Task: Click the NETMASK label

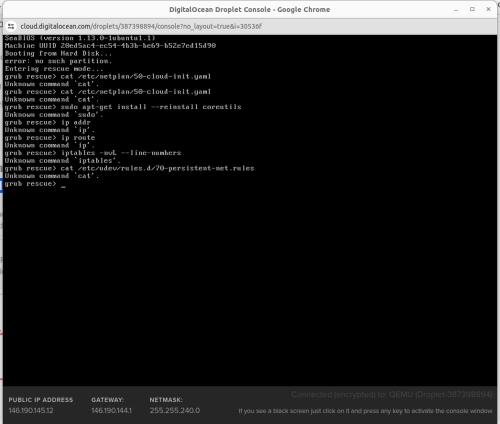Action: (x=166, y=400)
